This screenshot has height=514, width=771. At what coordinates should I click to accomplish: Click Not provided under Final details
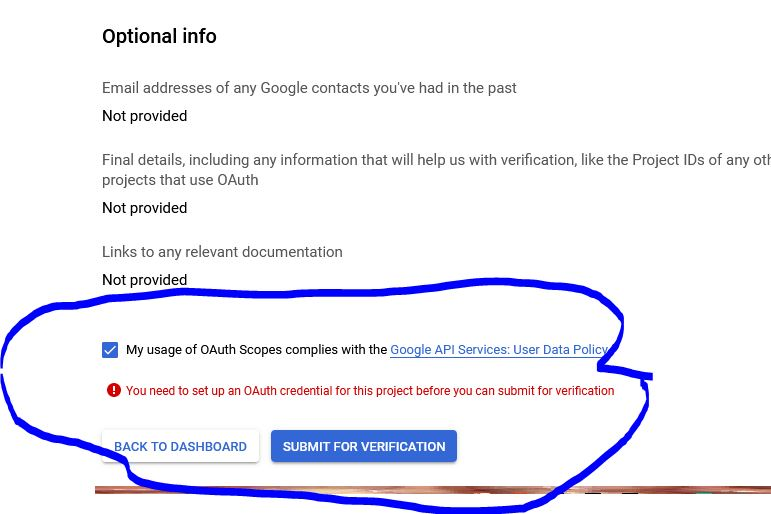(x=145, y=208)
